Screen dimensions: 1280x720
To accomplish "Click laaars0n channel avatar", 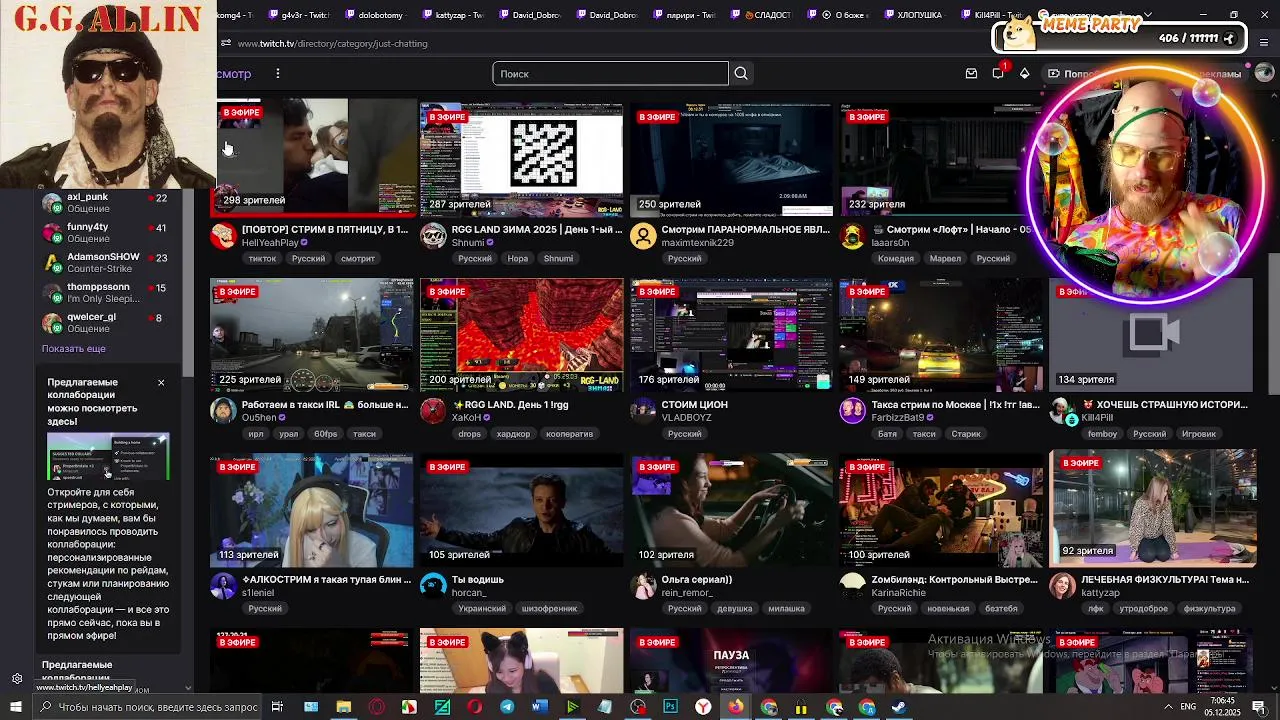I will pos(853,236).
